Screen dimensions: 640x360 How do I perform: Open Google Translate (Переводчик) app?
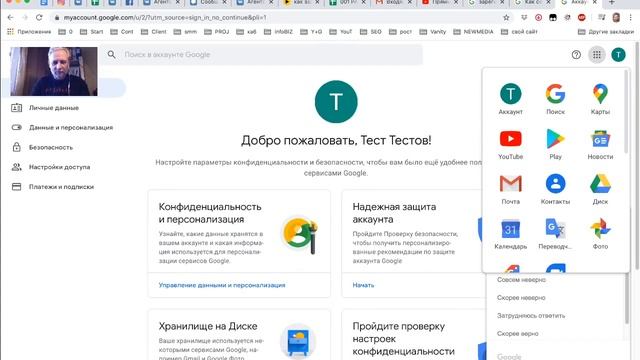click(x=555, y=234)
